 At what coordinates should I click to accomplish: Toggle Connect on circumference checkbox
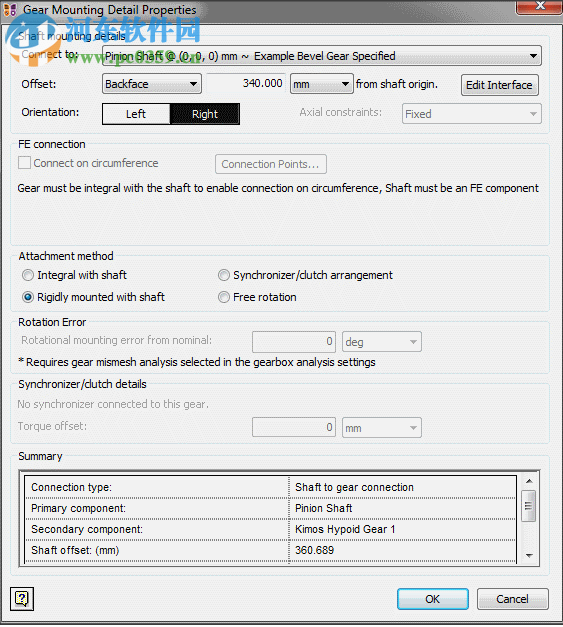pos(24,163)
